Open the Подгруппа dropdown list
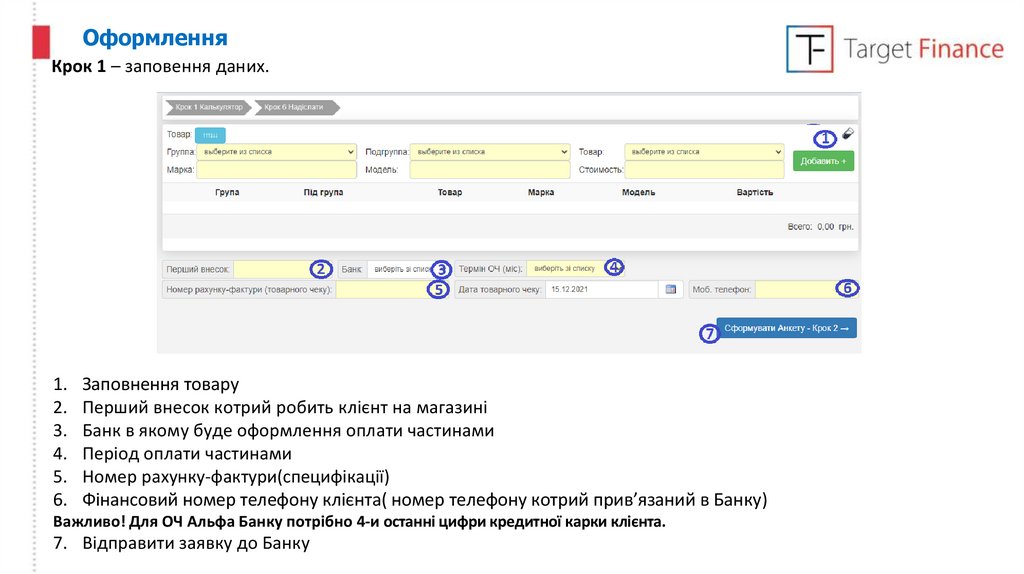Image resolution: width=1024 pixels, height=574 pixels. point(490,151)
